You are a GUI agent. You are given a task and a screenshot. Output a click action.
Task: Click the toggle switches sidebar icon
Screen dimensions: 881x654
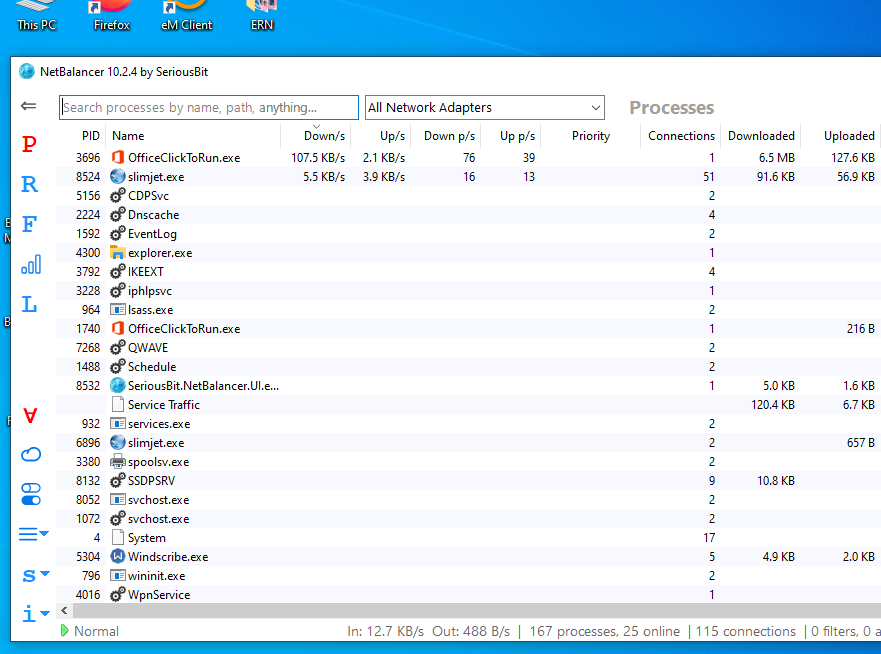tap(31, 494)
